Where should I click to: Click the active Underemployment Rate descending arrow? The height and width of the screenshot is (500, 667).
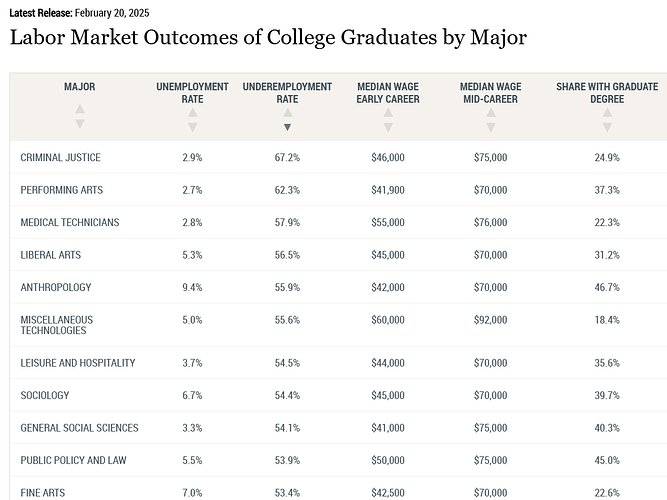point(287,127)
